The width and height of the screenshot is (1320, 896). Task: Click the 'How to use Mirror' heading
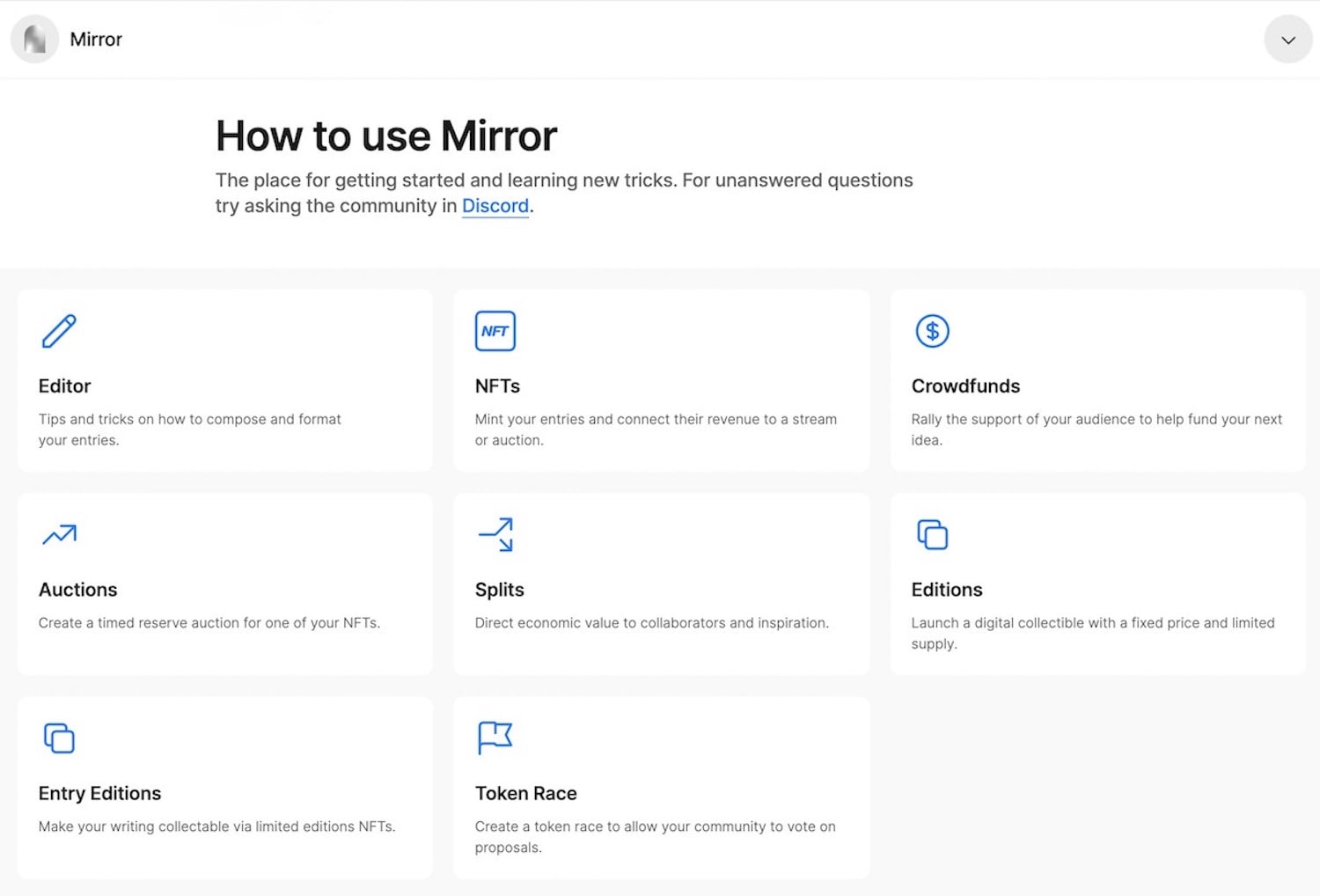(386, 136)
